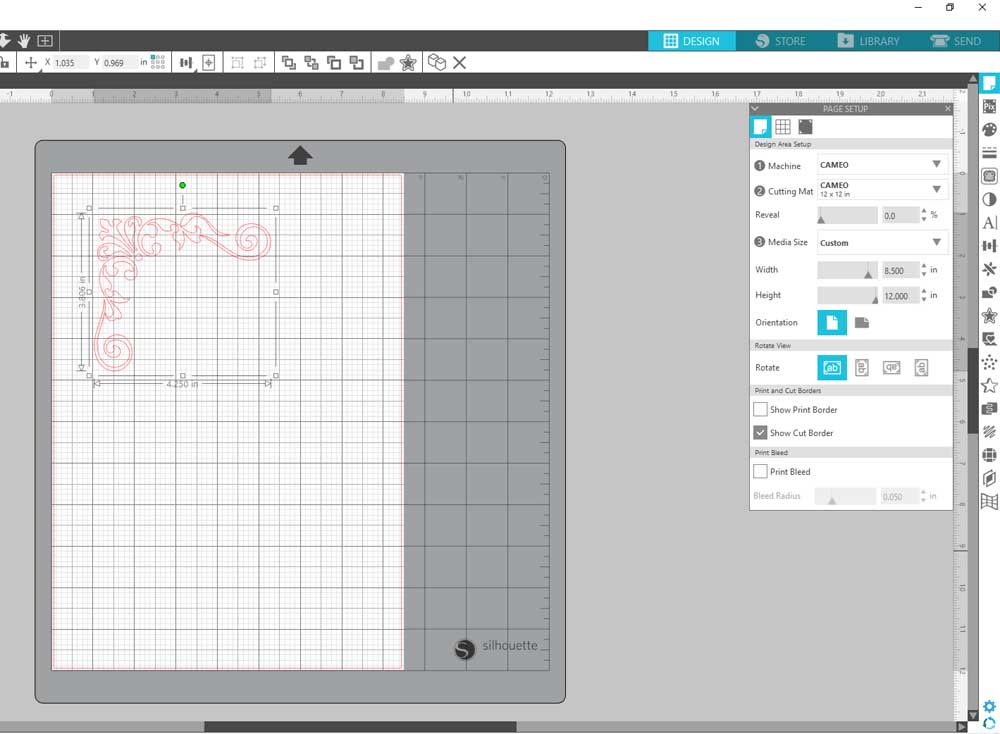Click the Bring to Front icon
This screenshot has height=734, width=1000.
pyautogui.click(x=288, y=62)
